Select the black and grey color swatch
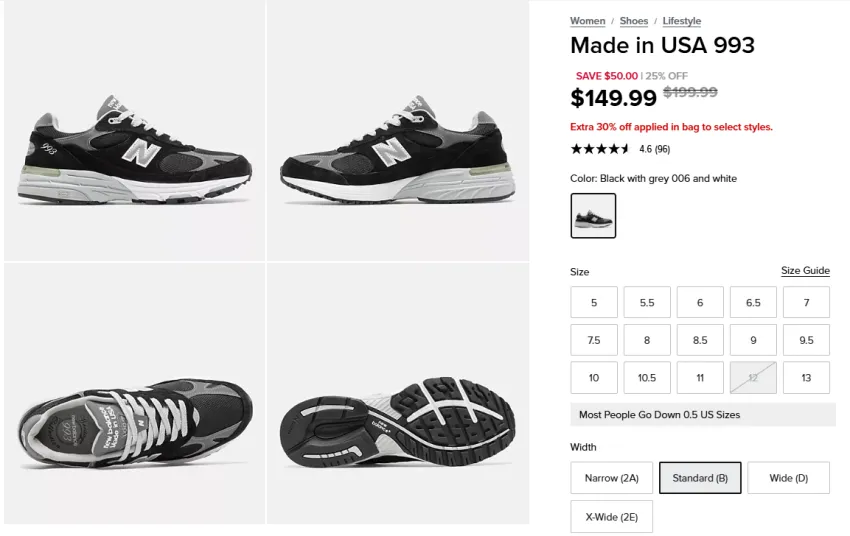 tap(593, 216)
